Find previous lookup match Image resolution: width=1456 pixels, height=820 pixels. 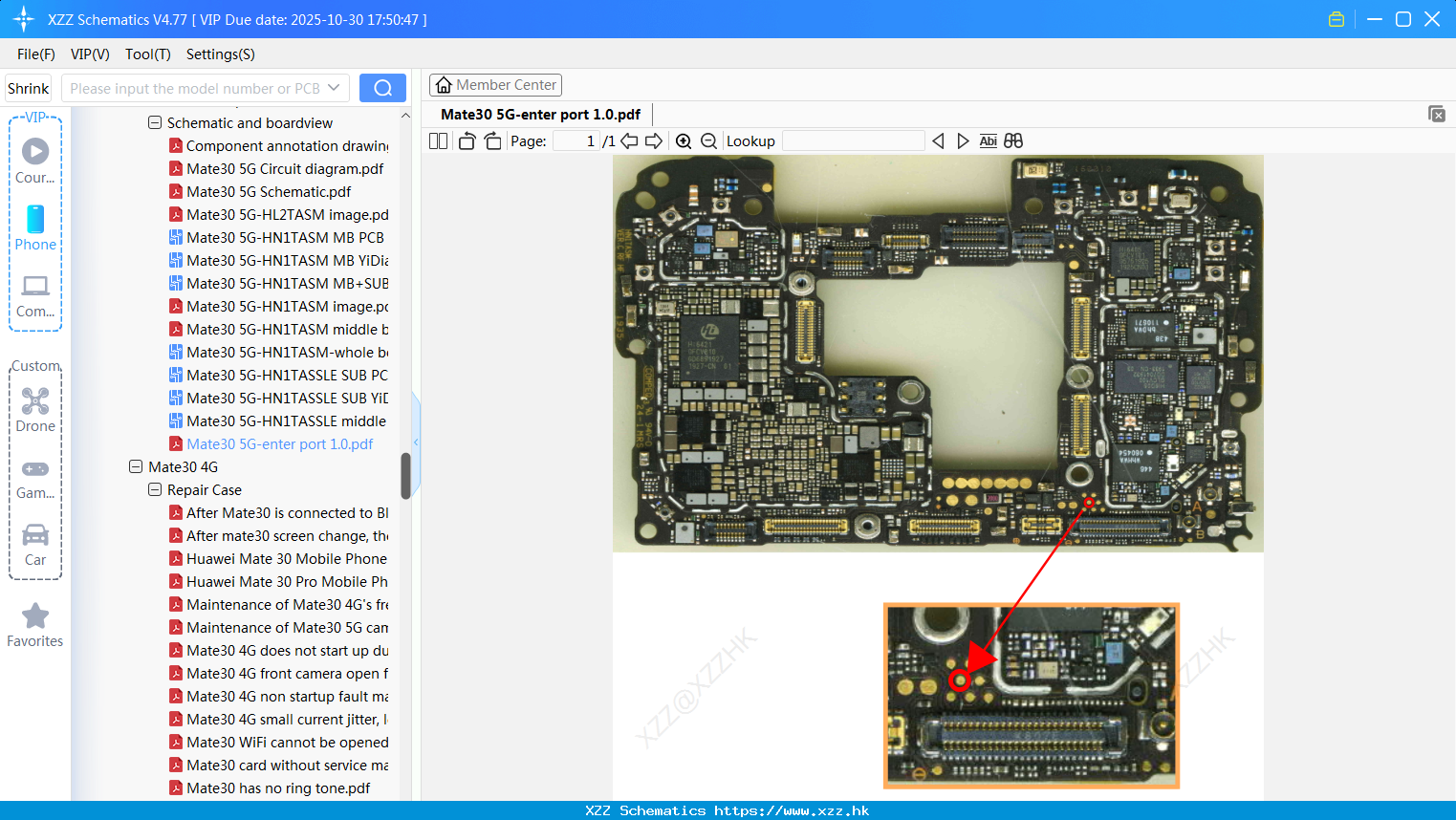(x=938, y=141)
